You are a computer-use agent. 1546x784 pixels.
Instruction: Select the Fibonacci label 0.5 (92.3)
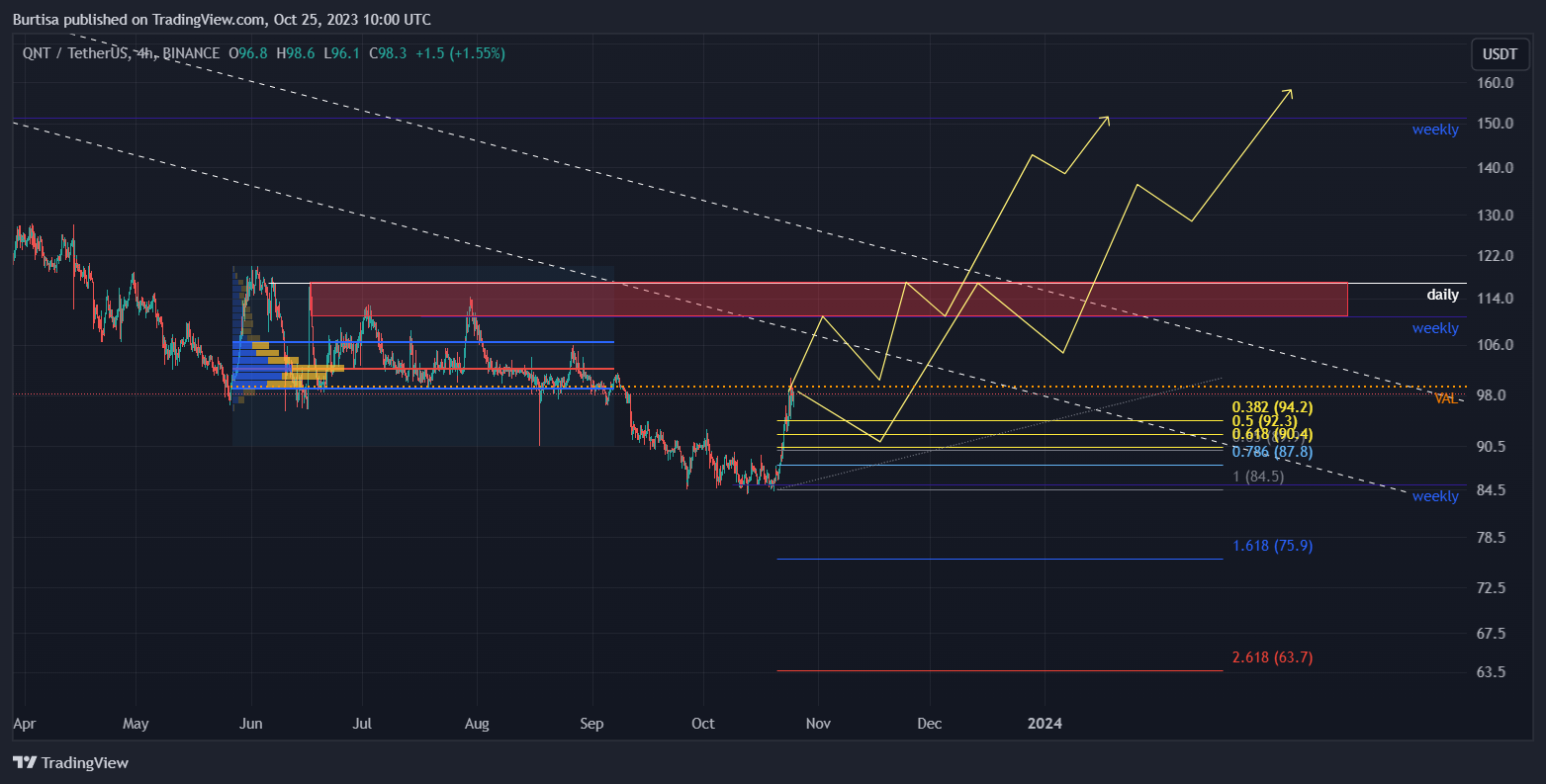click(x=1264, y=421)
